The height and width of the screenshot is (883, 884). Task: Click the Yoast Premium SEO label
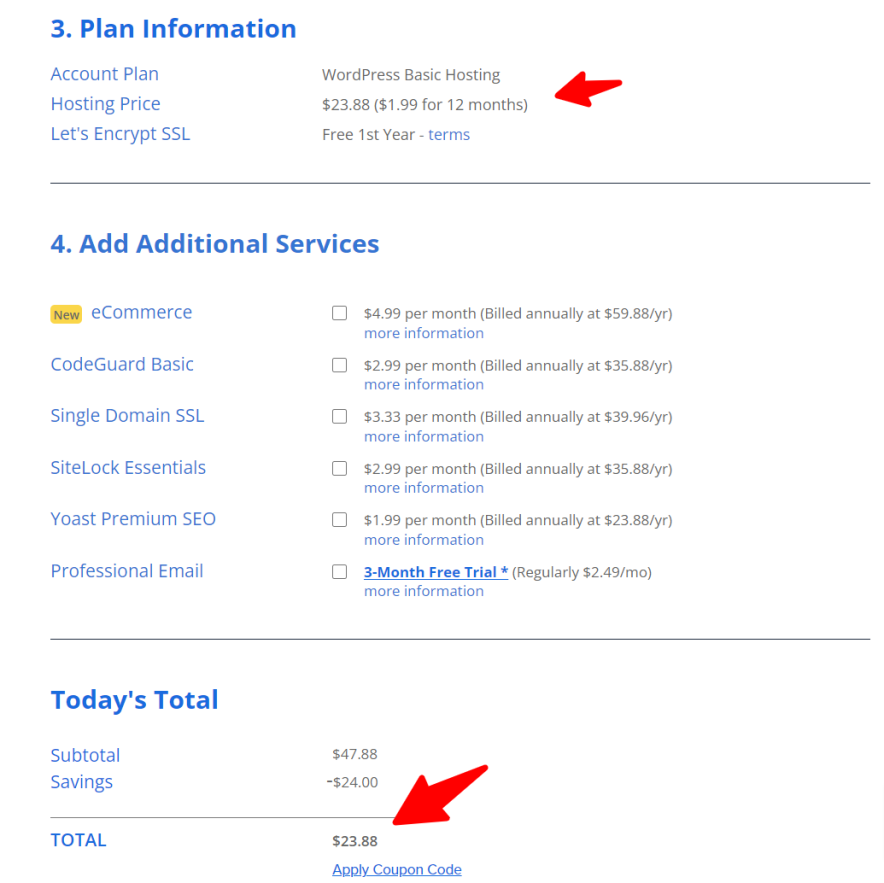pos(133,519)
